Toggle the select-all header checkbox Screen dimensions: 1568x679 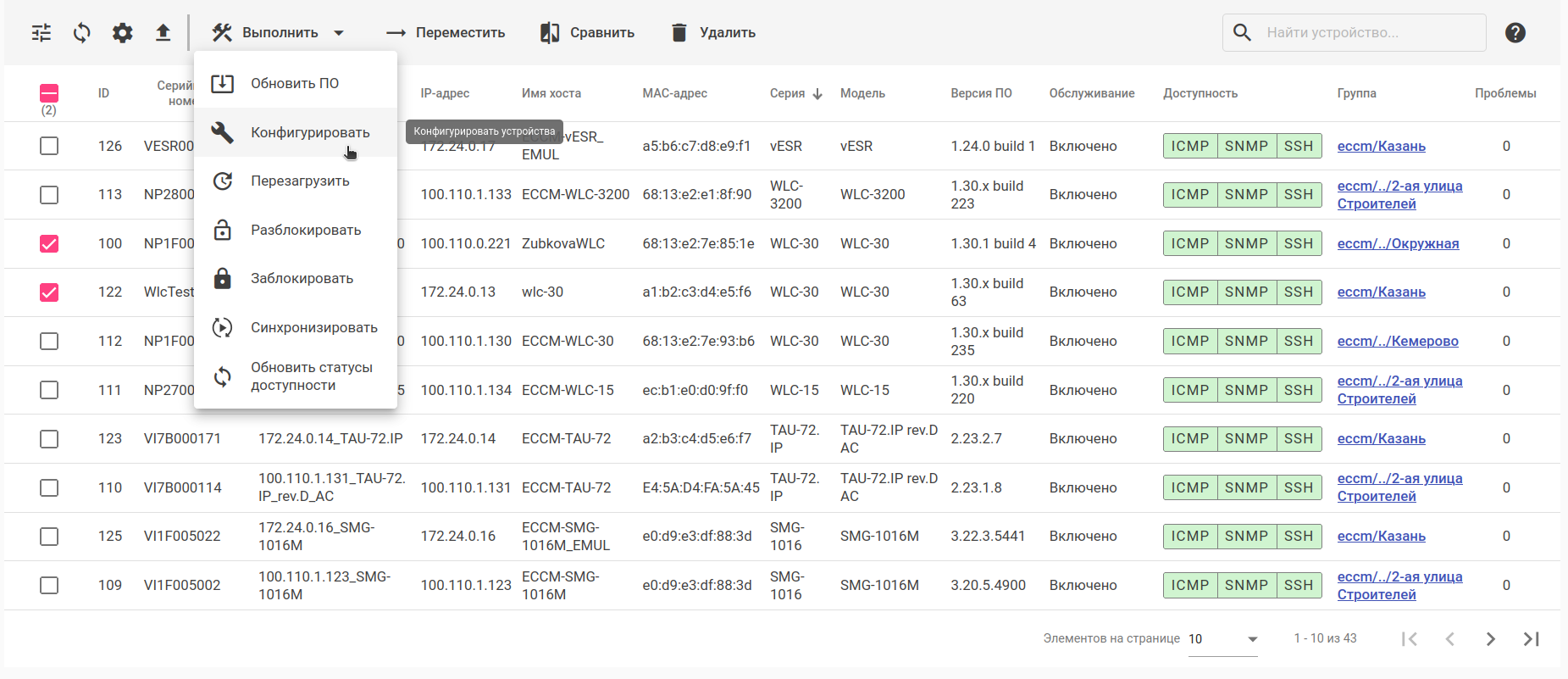point(49,93)
